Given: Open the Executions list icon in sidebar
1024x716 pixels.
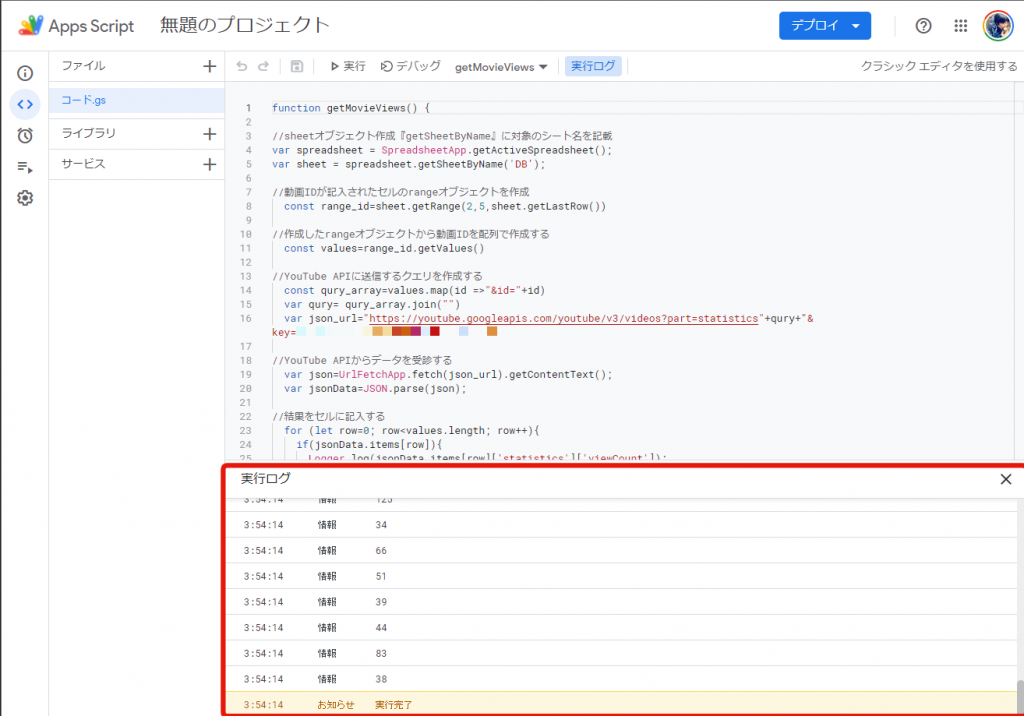Looking at the screenshot, I should pyautogui.click(x=25, y=167).
